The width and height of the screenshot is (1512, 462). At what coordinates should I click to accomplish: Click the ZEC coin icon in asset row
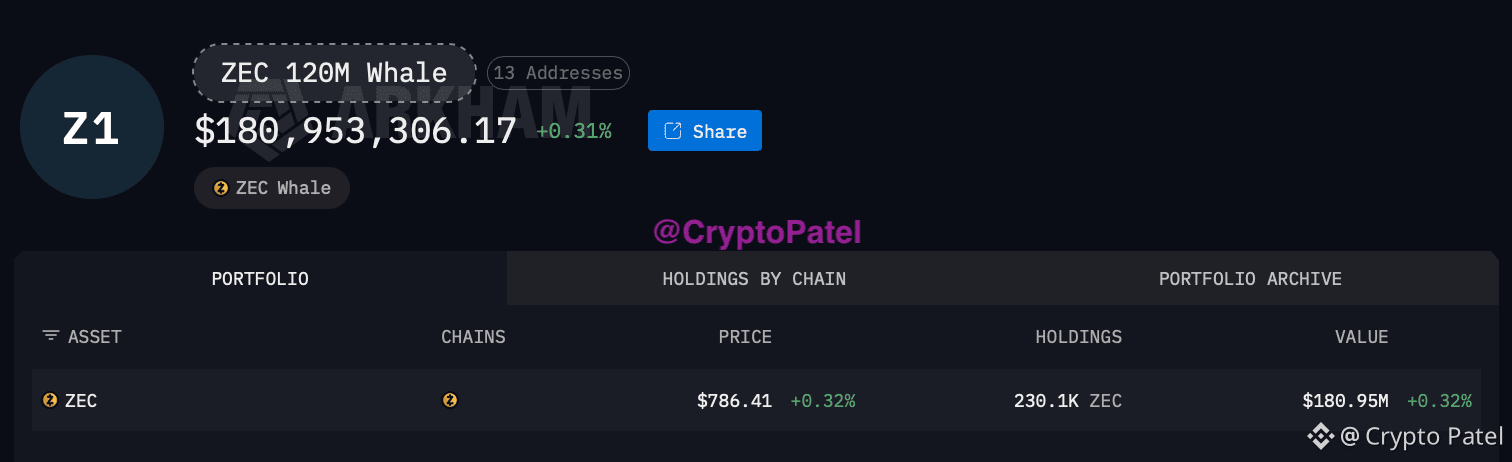(50, 400)
